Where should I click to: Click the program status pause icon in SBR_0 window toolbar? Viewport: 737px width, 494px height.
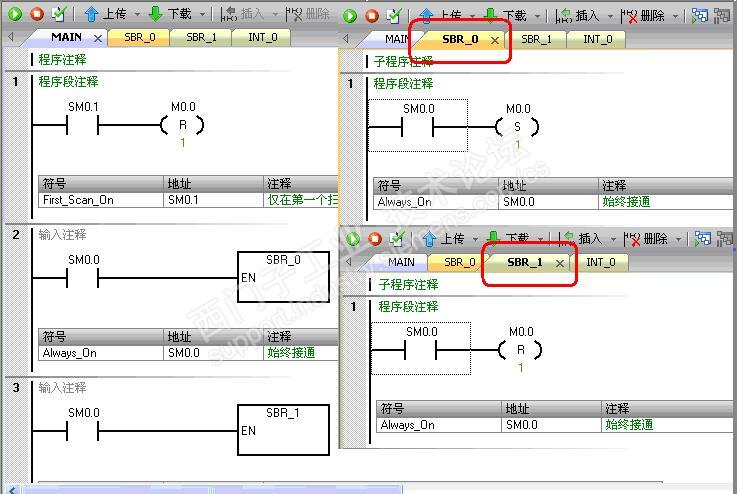[x=722, y=16]
